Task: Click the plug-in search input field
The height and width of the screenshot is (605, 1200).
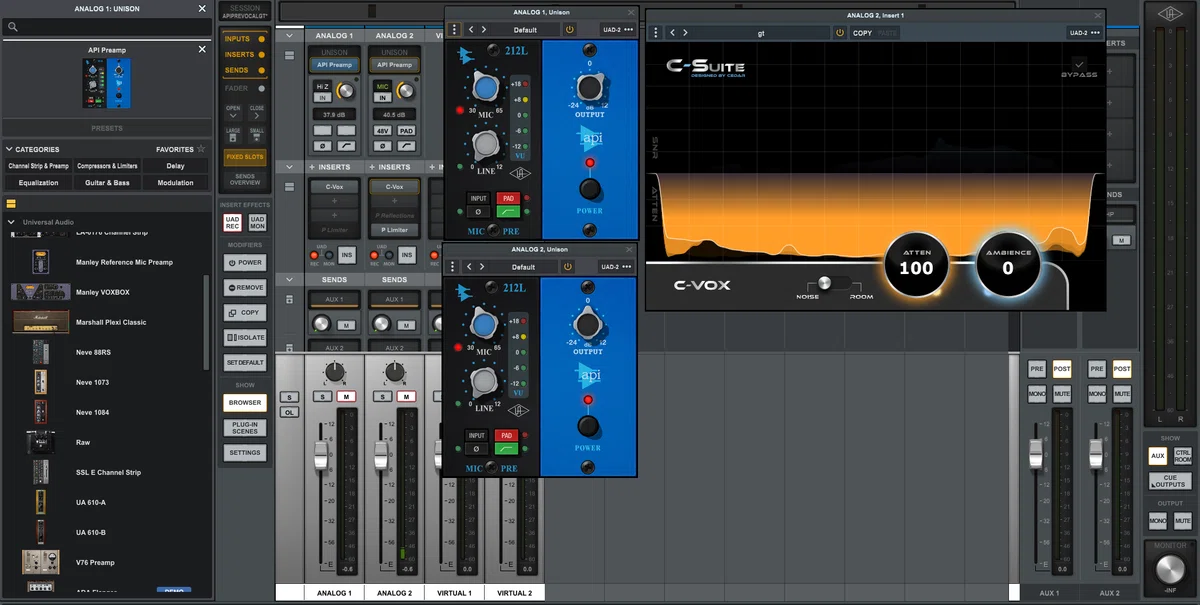Action: point(107,27)
